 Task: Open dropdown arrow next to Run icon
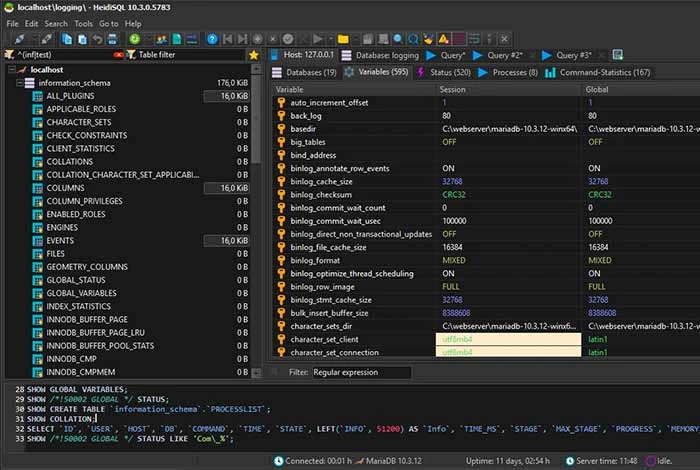point(331,39)
